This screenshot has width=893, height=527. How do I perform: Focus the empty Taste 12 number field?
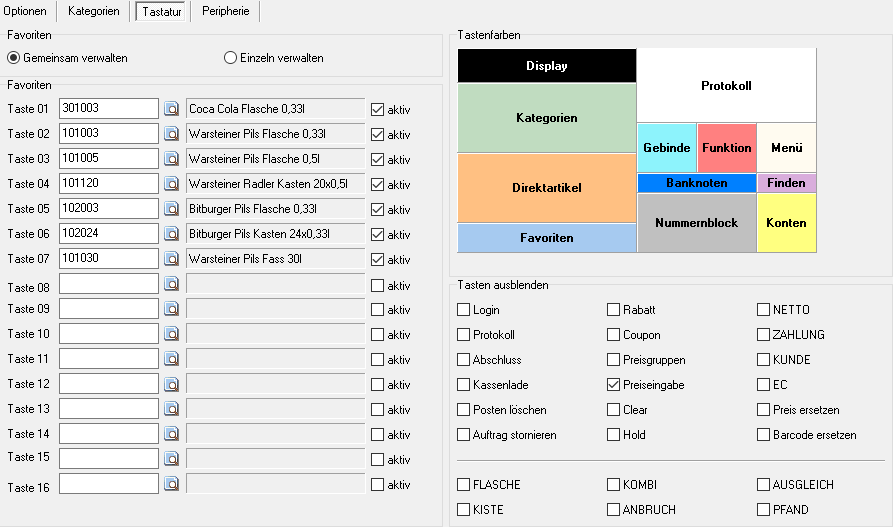pyautogui.click(x=109, y=384)
